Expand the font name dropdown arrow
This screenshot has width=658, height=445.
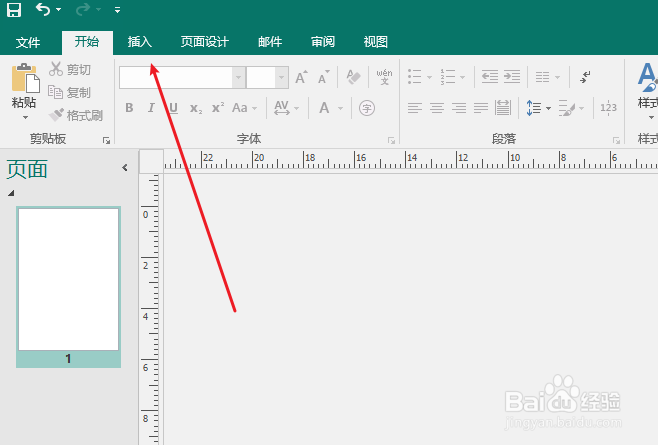click(x=238, y=77)
